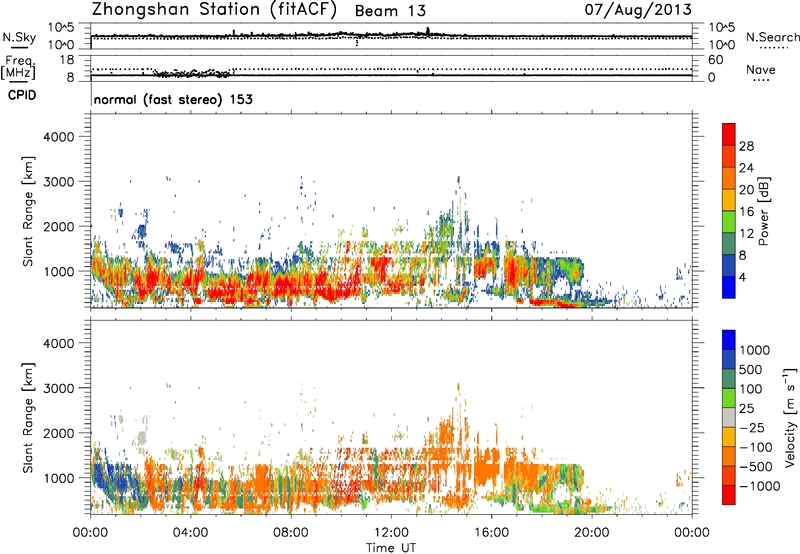The width and height of the screenshot is (800, 554).
Task: Click the 'N.Sky' legend label
Action: coord(19,37)
